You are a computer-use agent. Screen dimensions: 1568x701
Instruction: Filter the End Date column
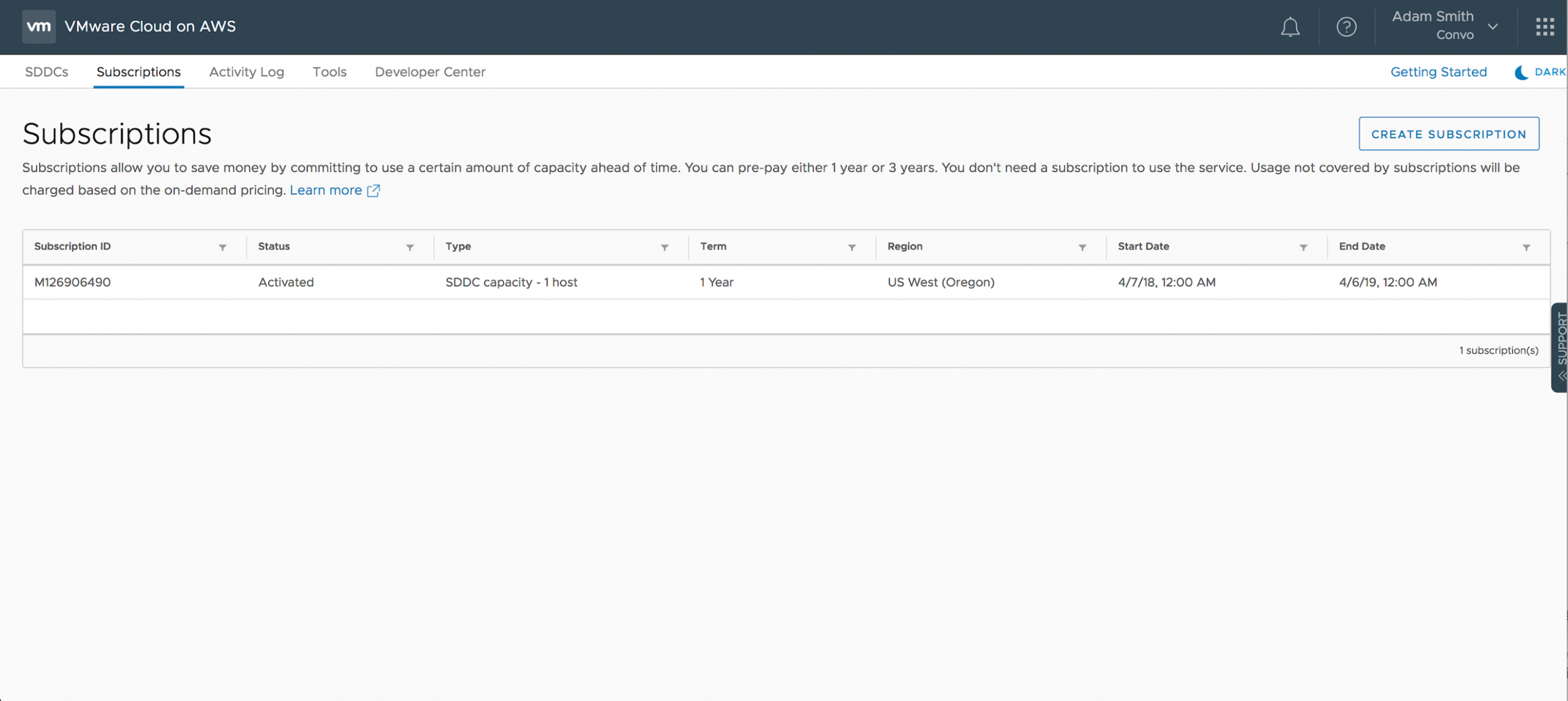click(1526, 248)
